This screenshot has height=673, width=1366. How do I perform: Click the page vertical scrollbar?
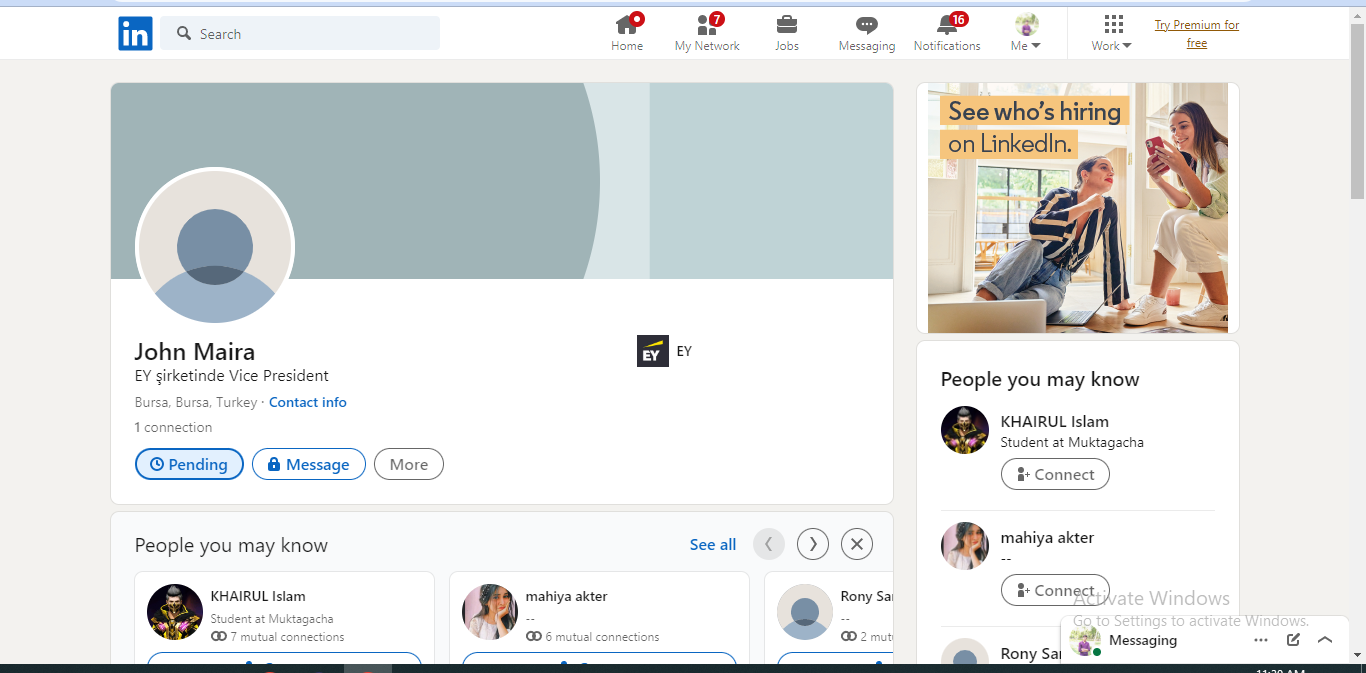1357,110
